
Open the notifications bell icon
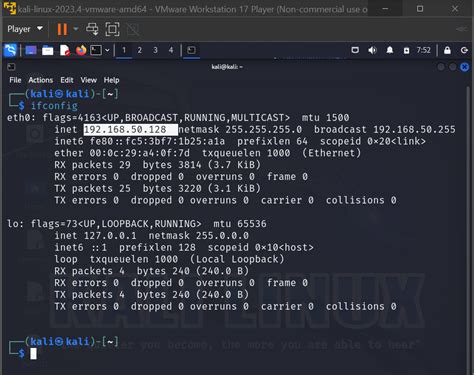coord(389,50)
